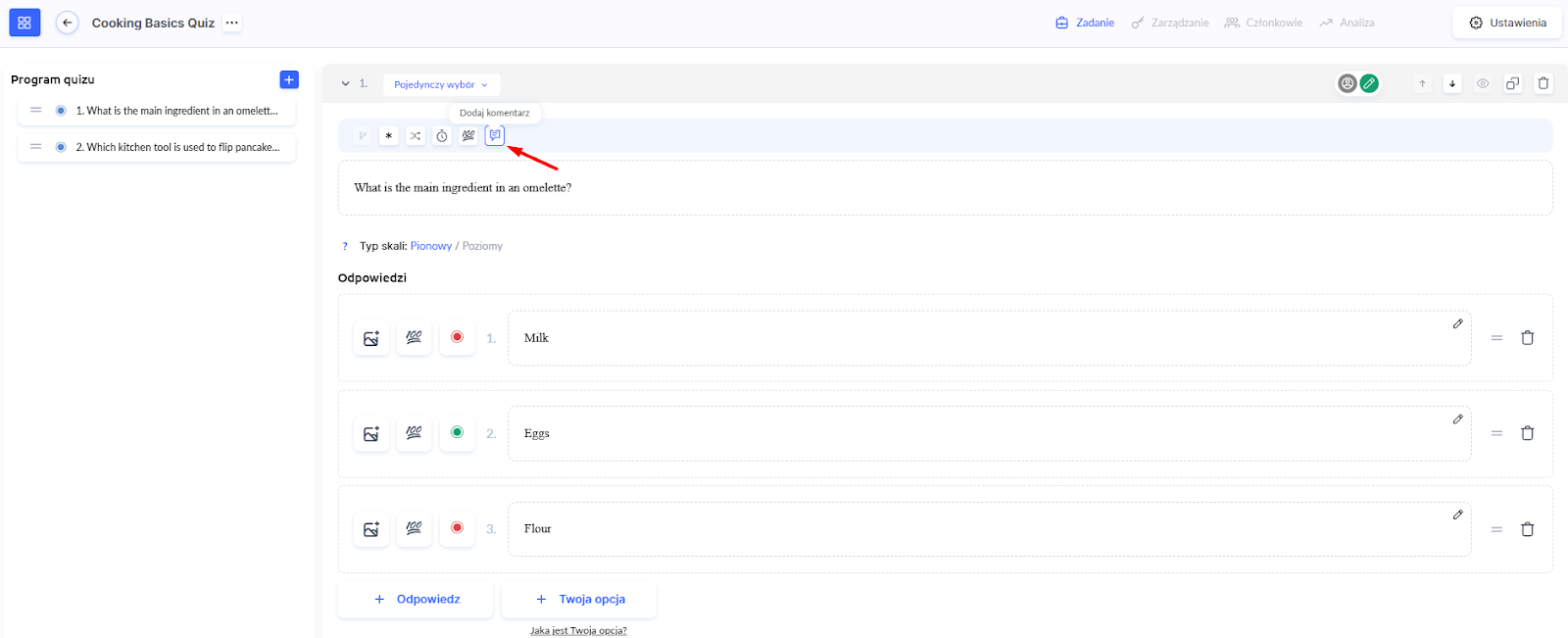
Task: Open the Ustawienia settings
Action: pos(1507,23)
